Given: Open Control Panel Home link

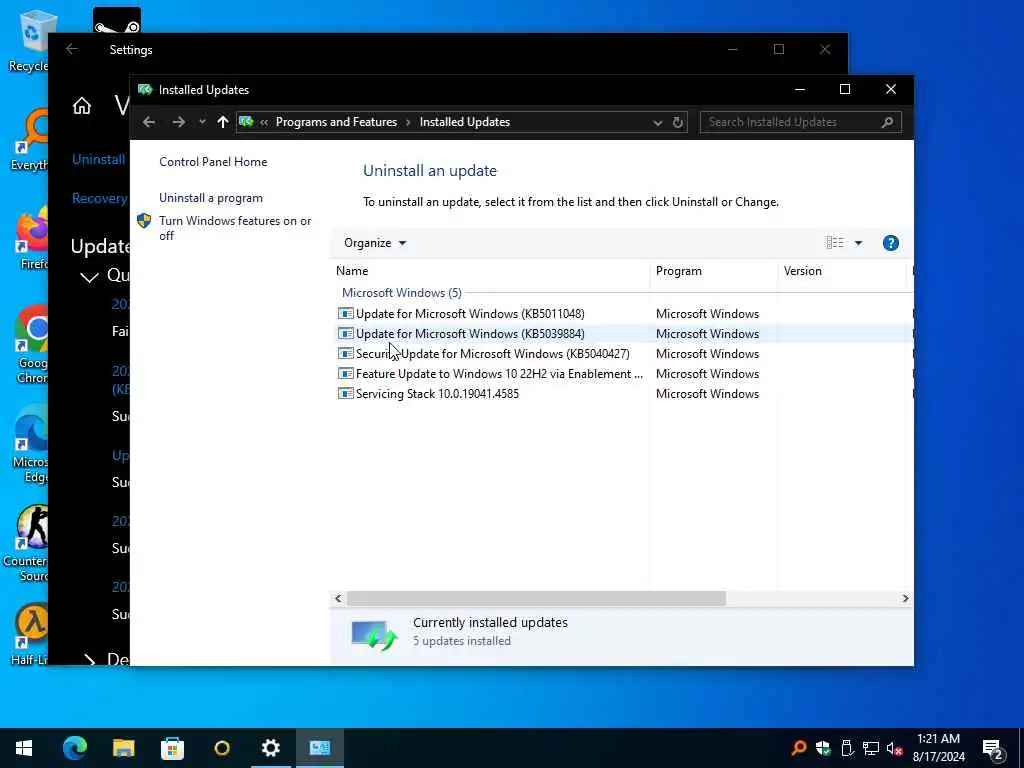Looking at the screenshot, I should point(213,162).
